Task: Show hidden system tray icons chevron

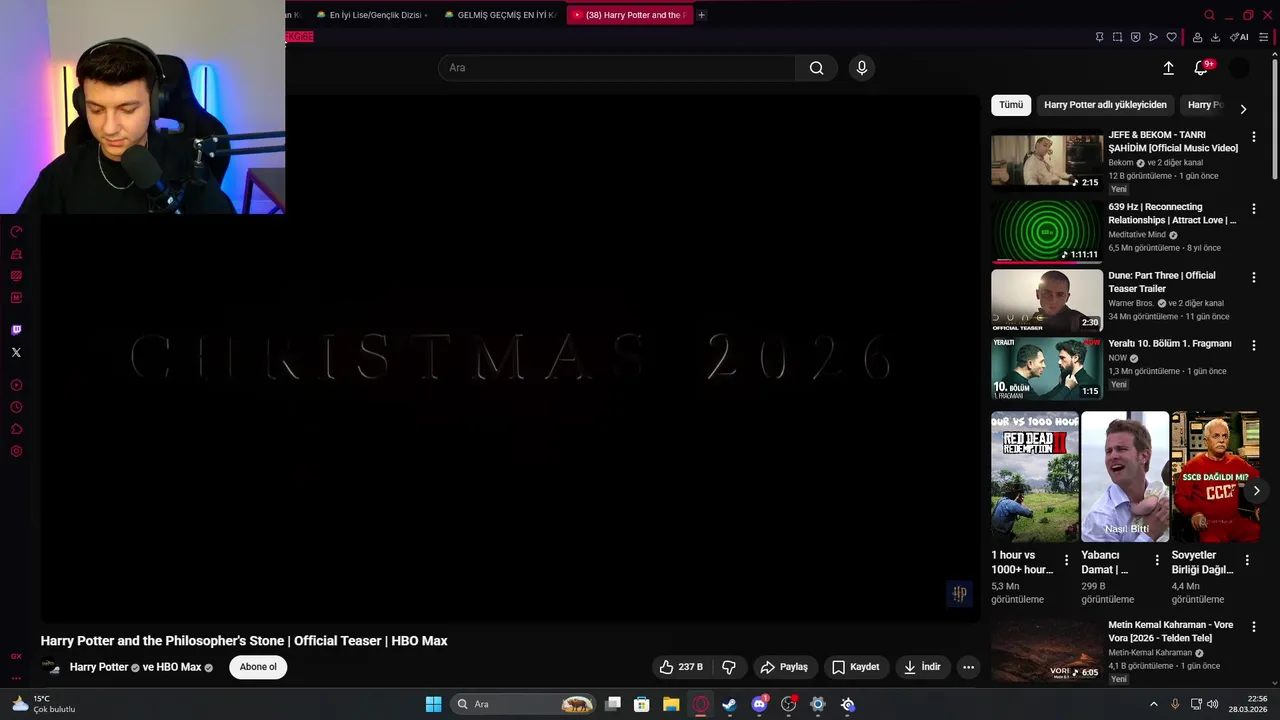Action: tap(1153, 704)
